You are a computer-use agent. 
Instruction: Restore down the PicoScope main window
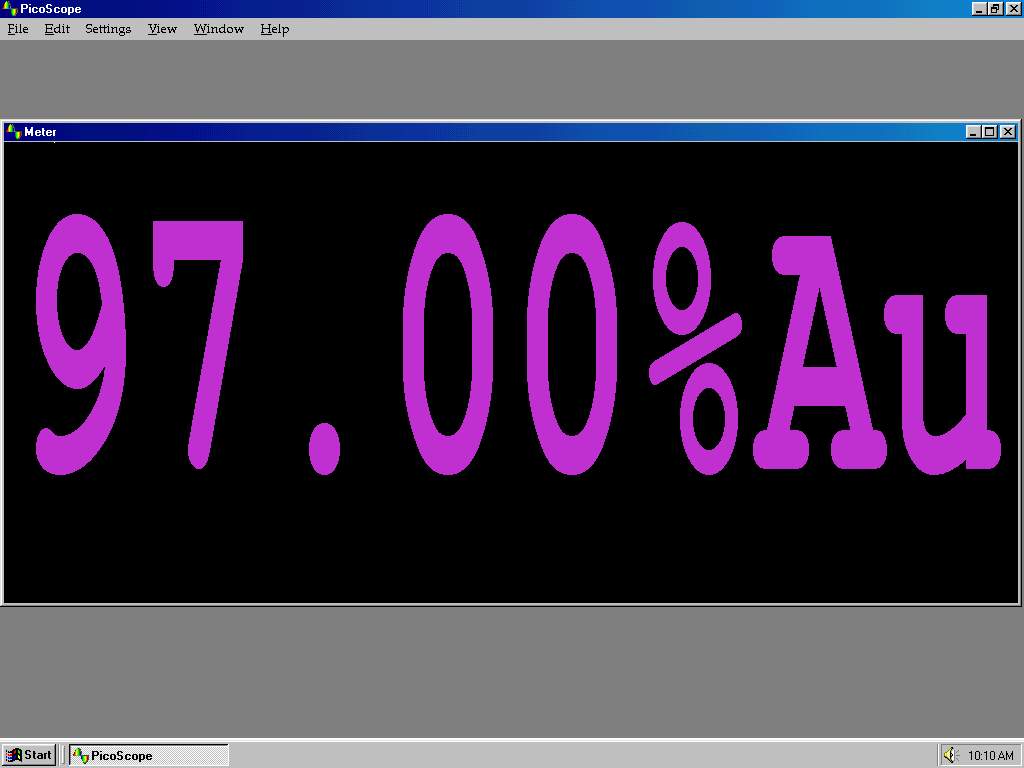coord(995,8)
